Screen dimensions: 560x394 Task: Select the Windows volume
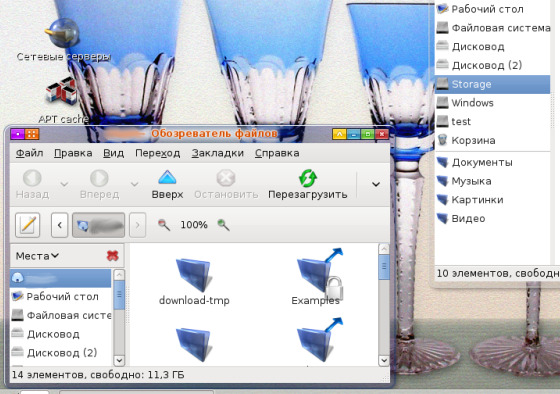pos(492,103)
